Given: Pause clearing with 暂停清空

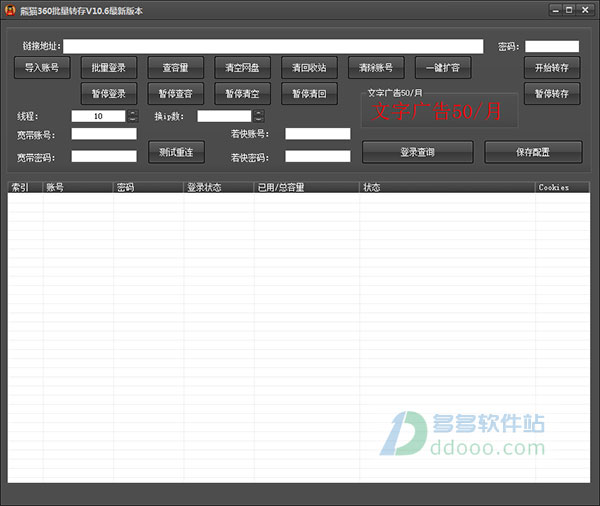Looking at the screenshot, I should click(242, 94).
